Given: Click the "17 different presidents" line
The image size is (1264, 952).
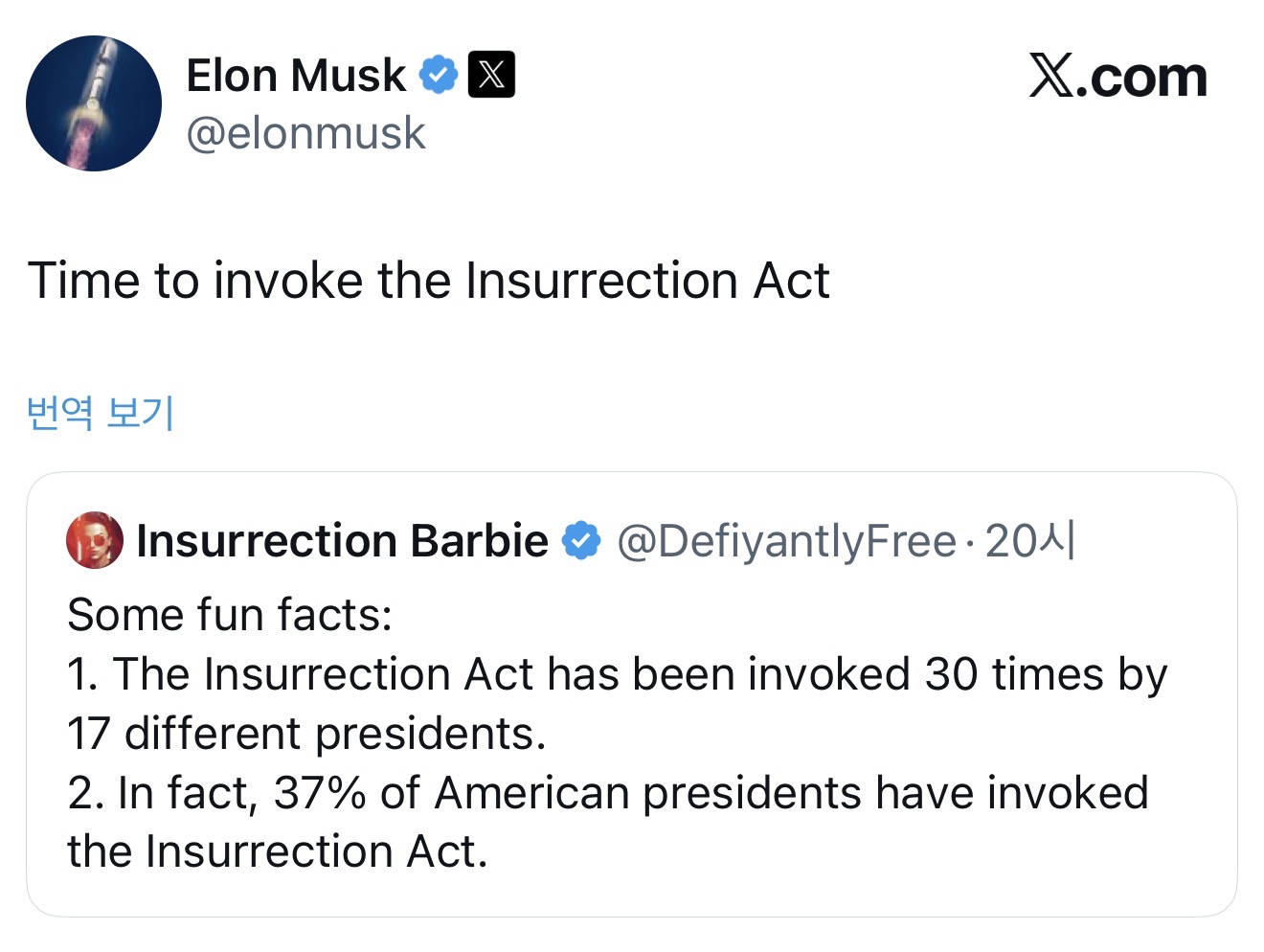Looking at the screenshot, I should coord(306,734).
